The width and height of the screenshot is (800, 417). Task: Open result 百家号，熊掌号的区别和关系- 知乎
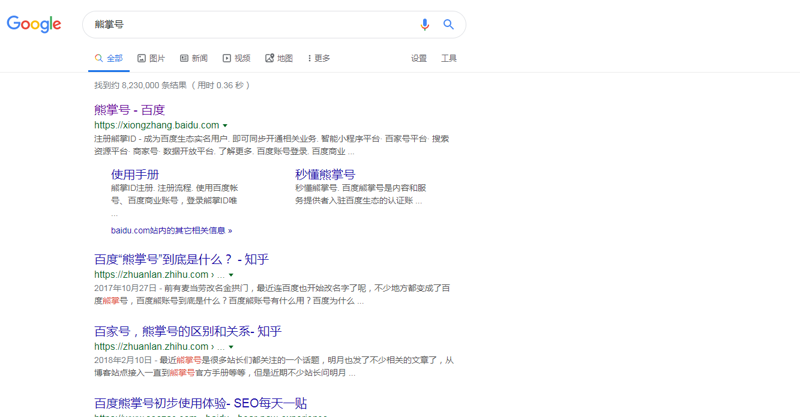pos(188,331)
